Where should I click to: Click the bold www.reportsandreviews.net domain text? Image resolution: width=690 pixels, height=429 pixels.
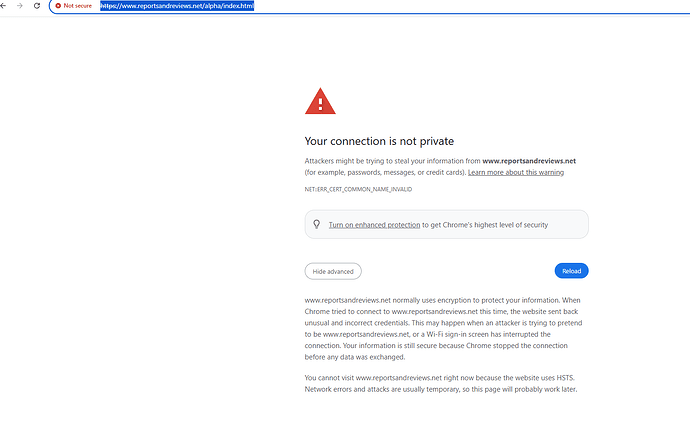[x=529, y=161]
